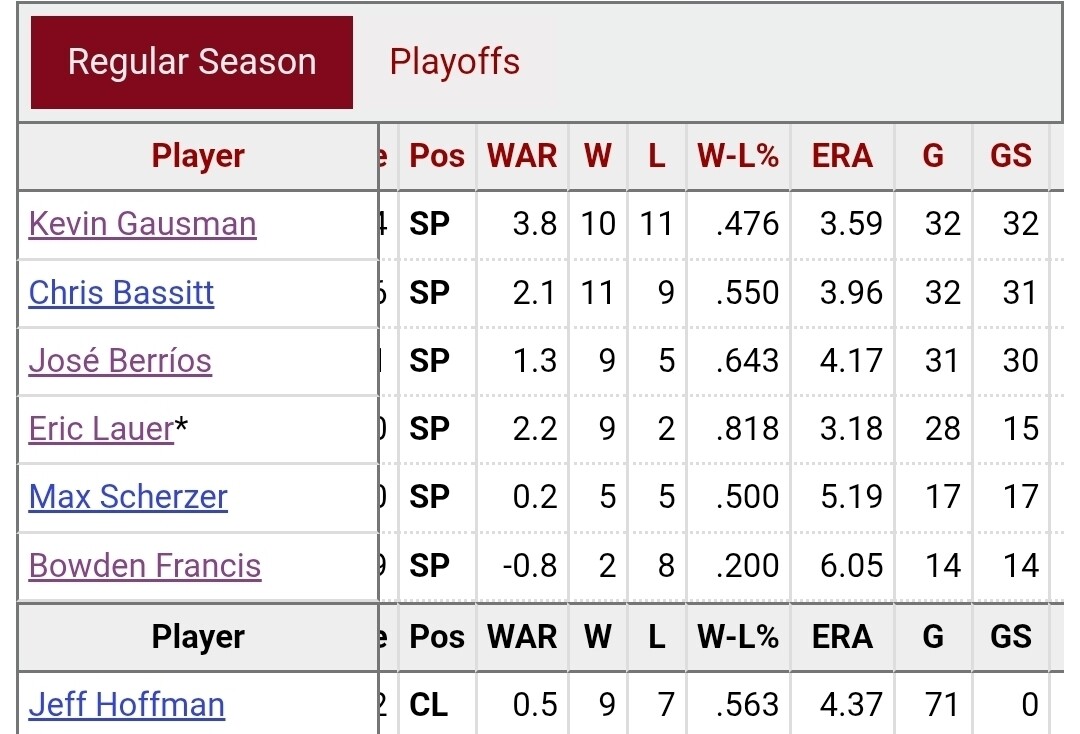
Task: Click the second Player header above Hoffman
Action: point(198,637)
